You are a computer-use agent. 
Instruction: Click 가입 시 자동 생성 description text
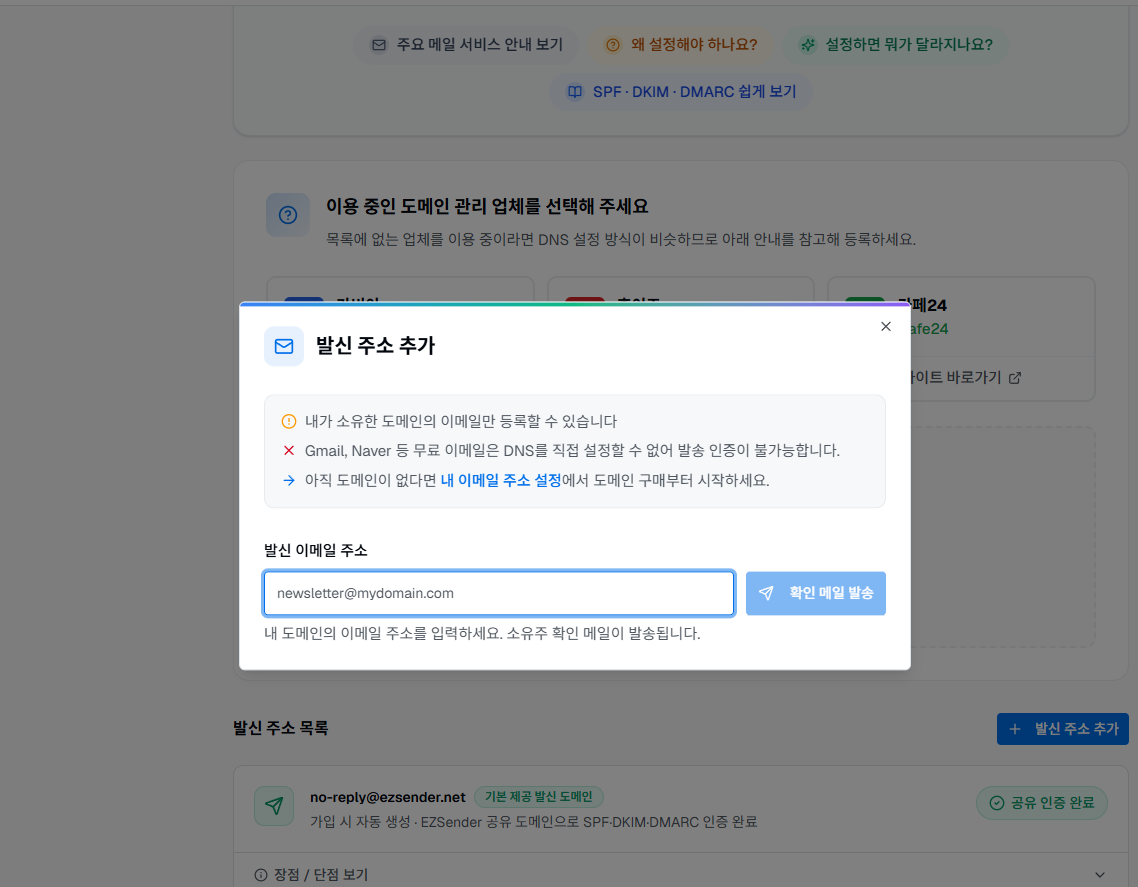coord(533,822)
